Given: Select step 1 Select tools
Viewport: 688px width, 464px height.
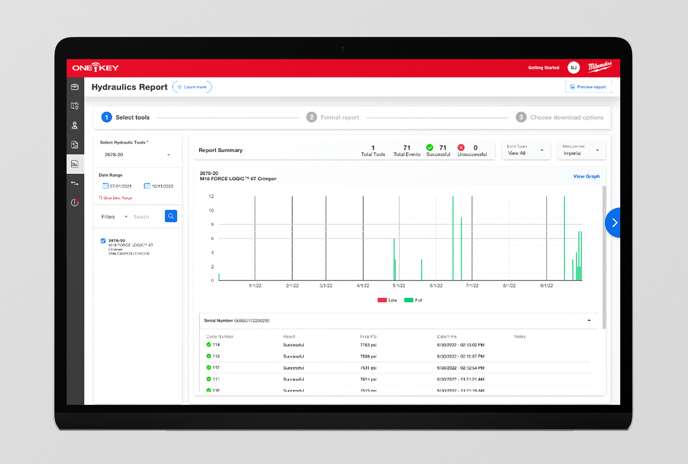Looking at the screenshot, I should (125, 117).
